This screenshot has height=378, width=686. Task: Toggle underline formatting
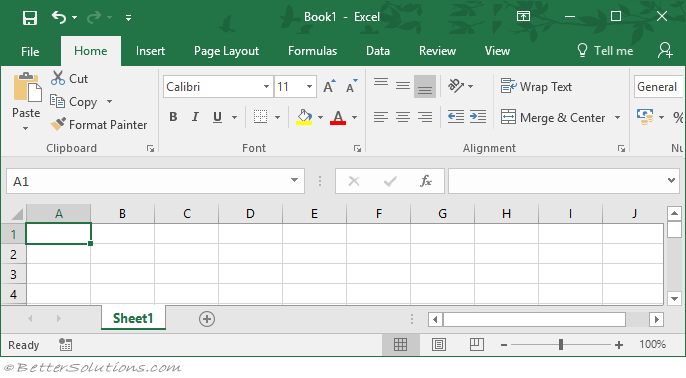coord(217,117)
